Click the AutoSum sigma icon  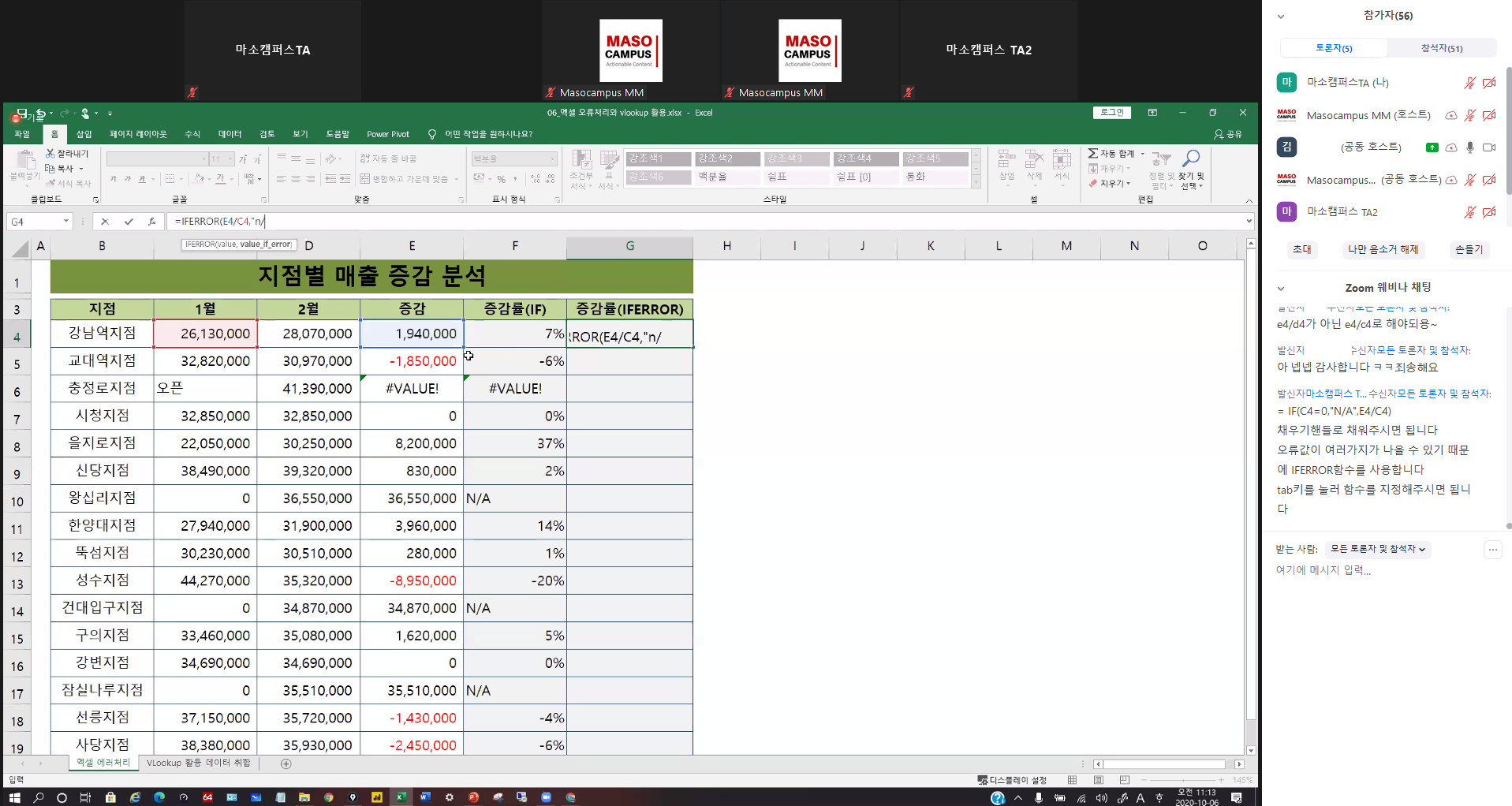pos(1093,153)
